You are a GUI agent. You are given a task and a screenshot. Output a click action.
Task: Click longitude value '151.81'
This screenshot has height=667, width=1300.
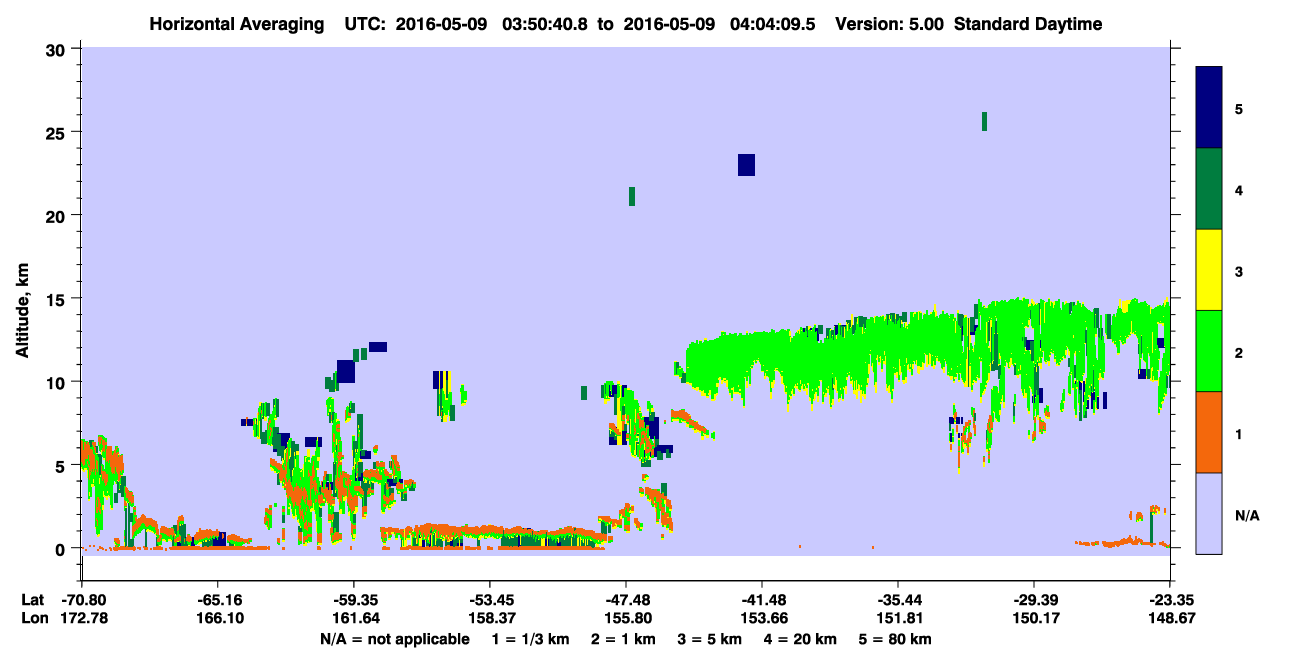pos(898,618)
